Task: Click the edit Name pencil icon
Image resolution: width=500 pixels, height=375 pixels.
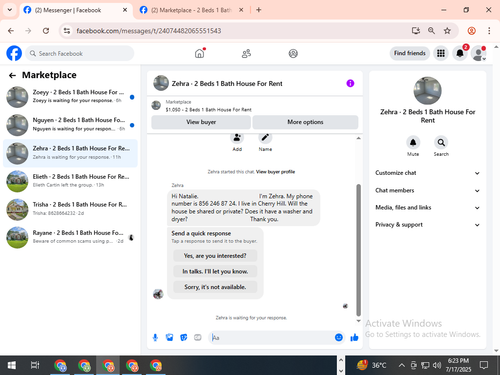Action: pos(265,138)
